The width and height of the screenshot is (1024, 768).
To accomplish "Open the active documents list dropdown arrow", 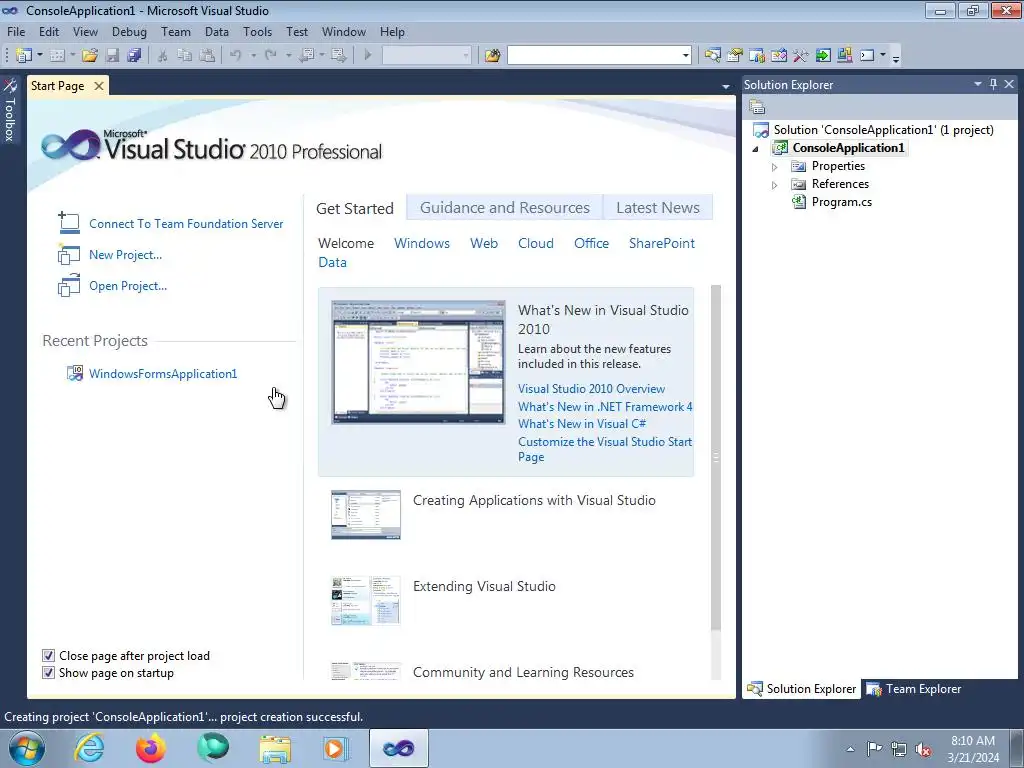I will pyautogui.click(x=726, y=86).
